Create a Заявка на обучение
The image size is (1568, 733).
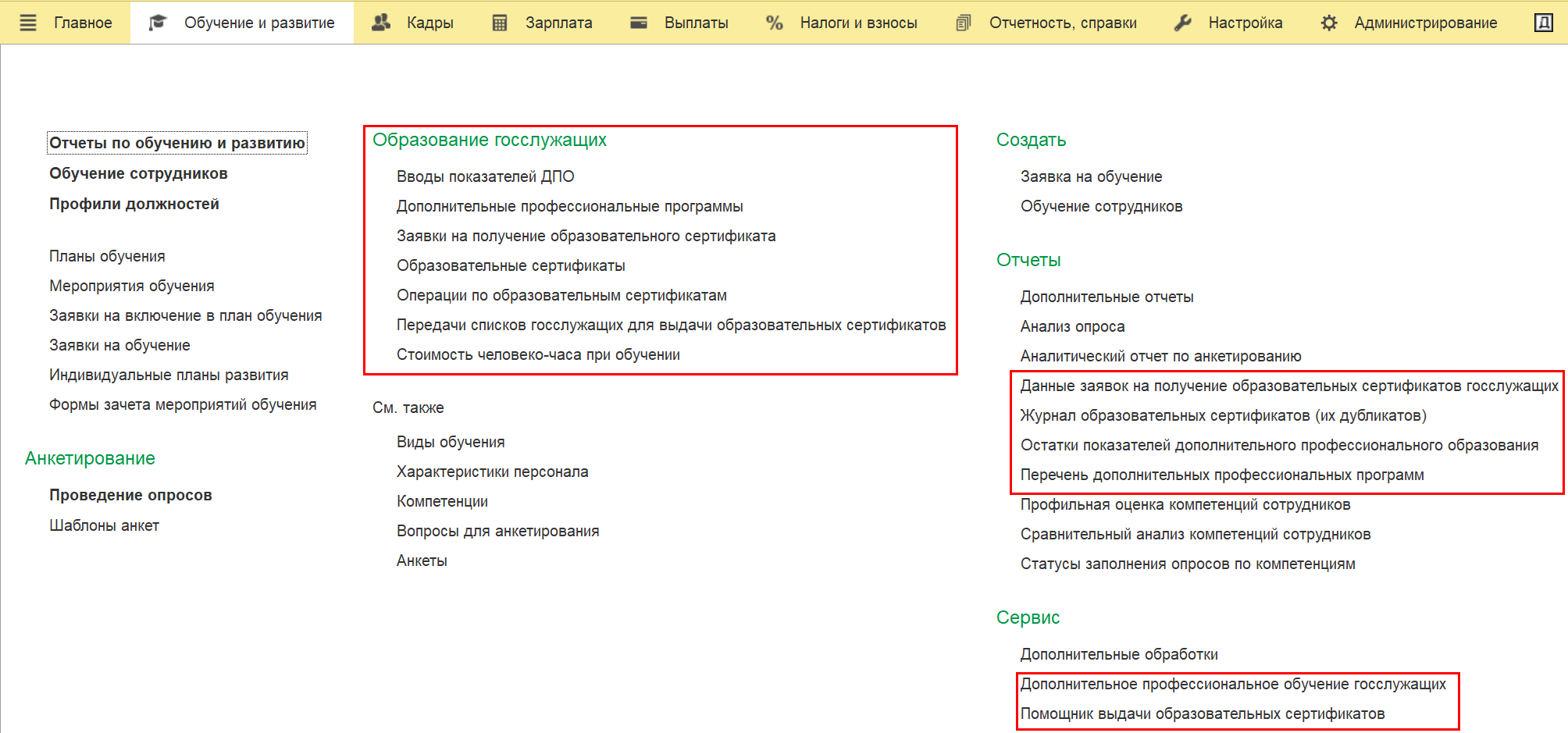pyautogui.click(x=1091, y=176)
